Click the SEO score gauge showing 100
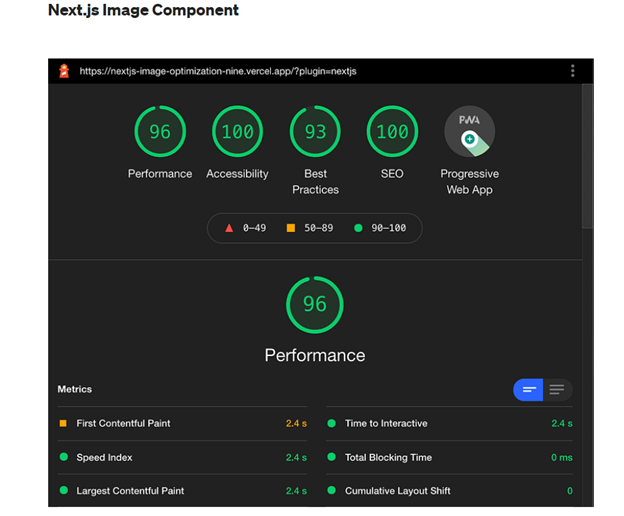This screenshot has width=624, height=516. (392, 131)
